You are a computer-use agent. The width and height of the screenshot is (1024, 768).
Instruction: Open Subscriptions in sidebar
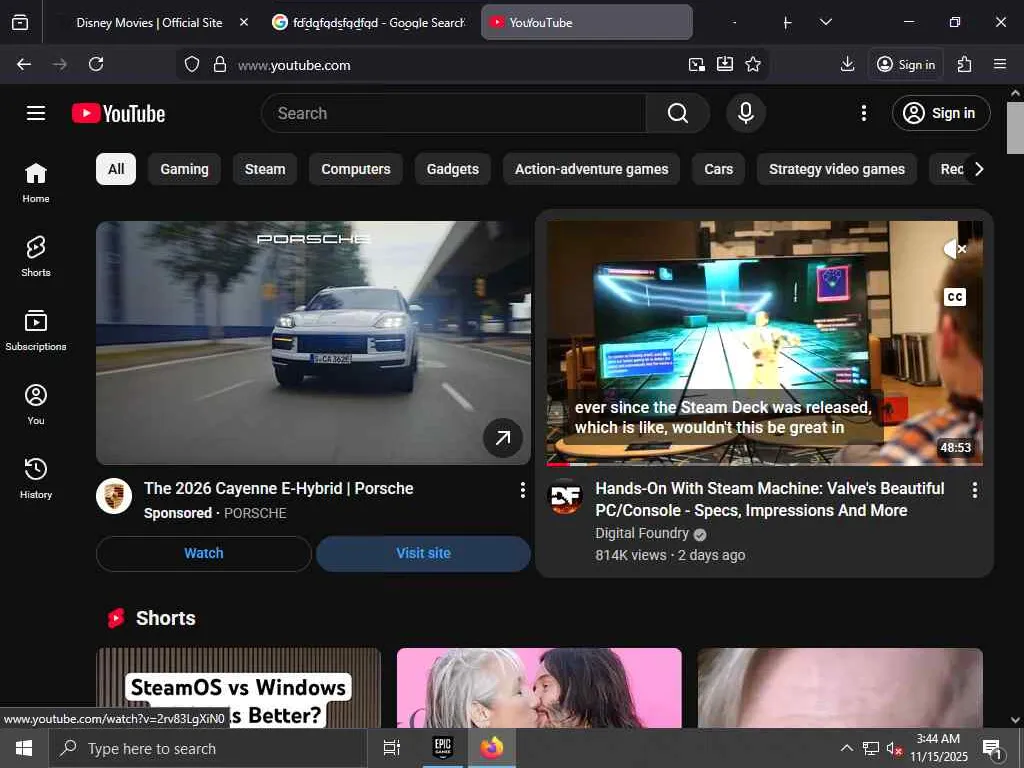click(36, 330)
